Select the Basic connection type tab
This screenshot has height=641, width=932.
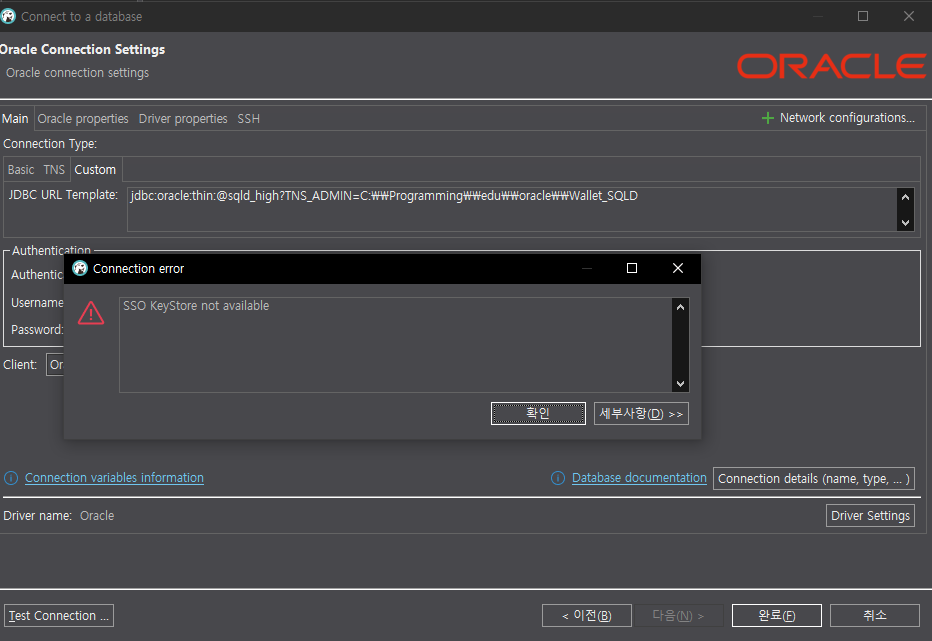(x=21, y=170)
